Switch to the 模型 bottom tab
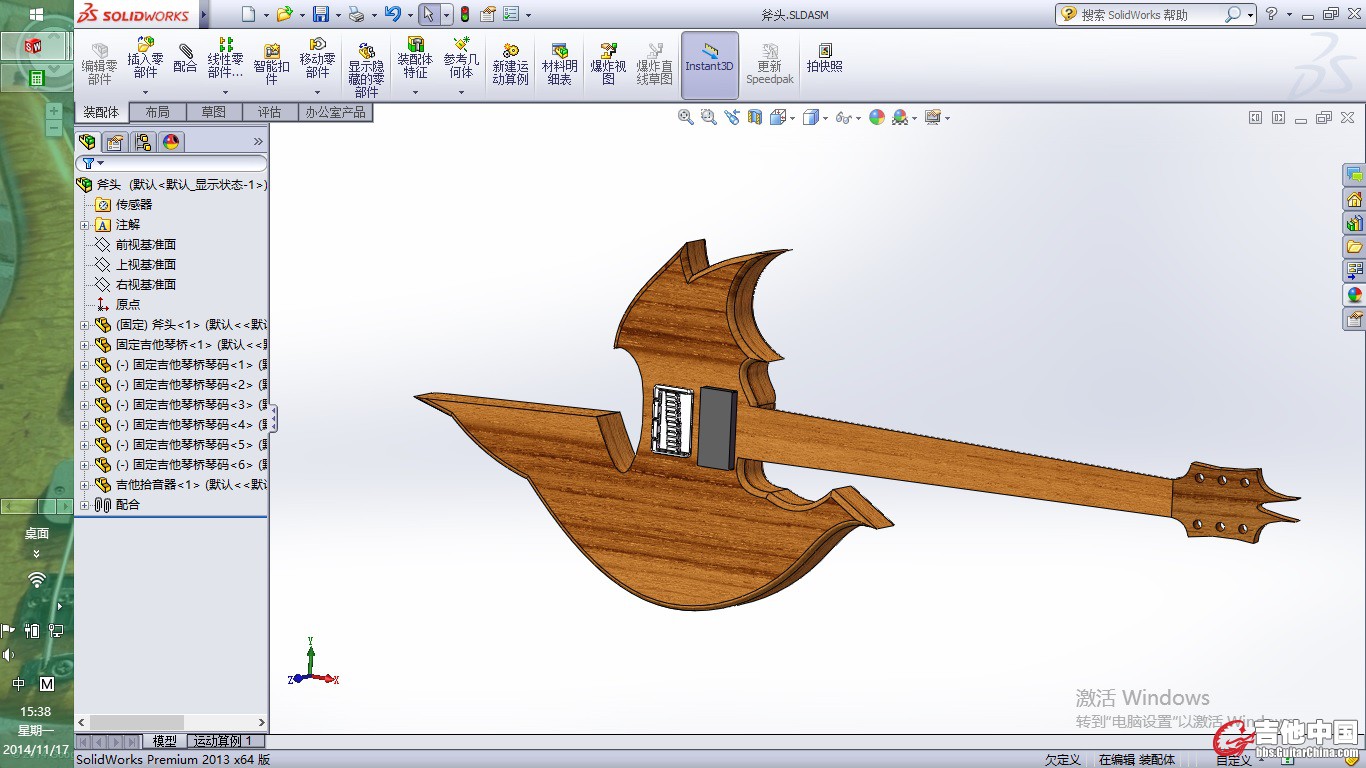The height and width of the screenshot is (768, 1366). [165, 741]
